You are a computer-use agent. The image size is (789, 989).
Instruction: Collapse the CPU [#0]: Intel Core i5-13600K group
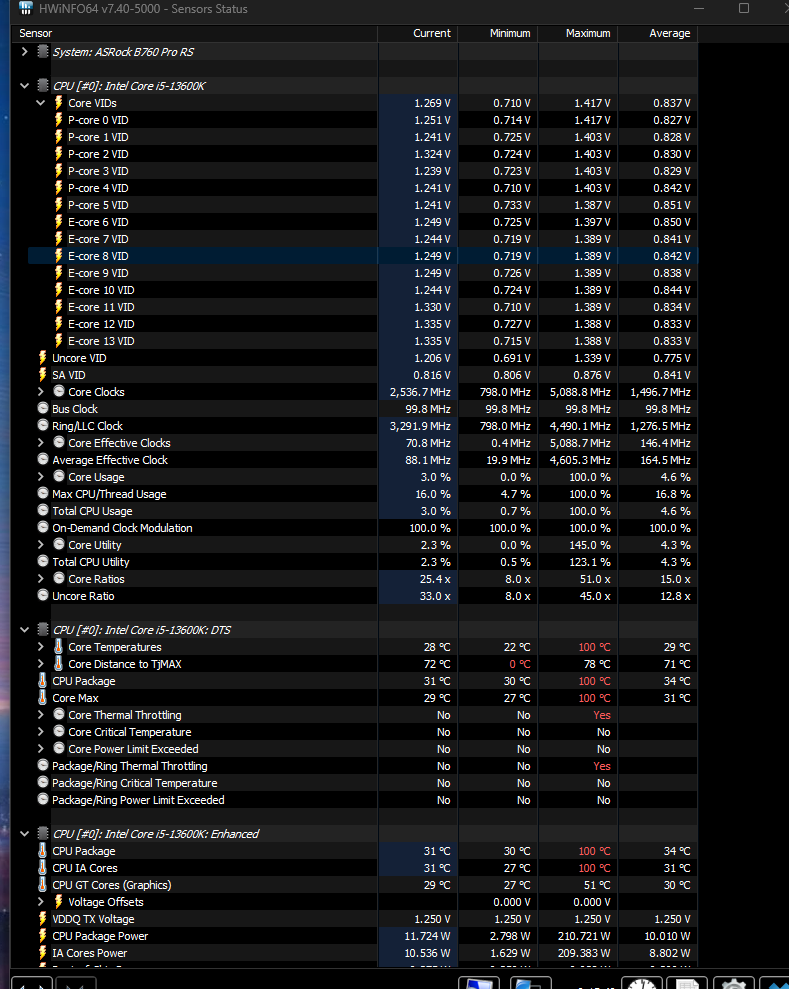25,86
